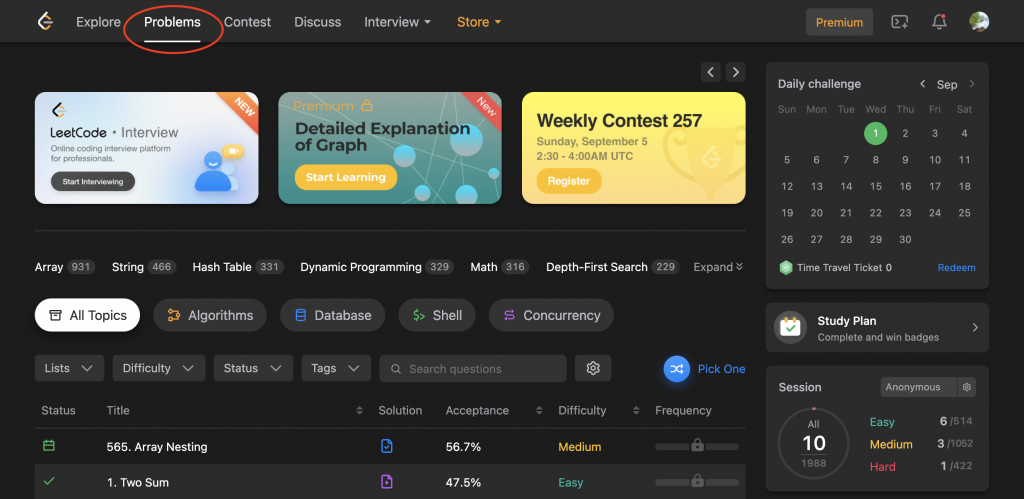Click the Pick One shuffle icon
1024x499 pixels.
pos(677,369)
